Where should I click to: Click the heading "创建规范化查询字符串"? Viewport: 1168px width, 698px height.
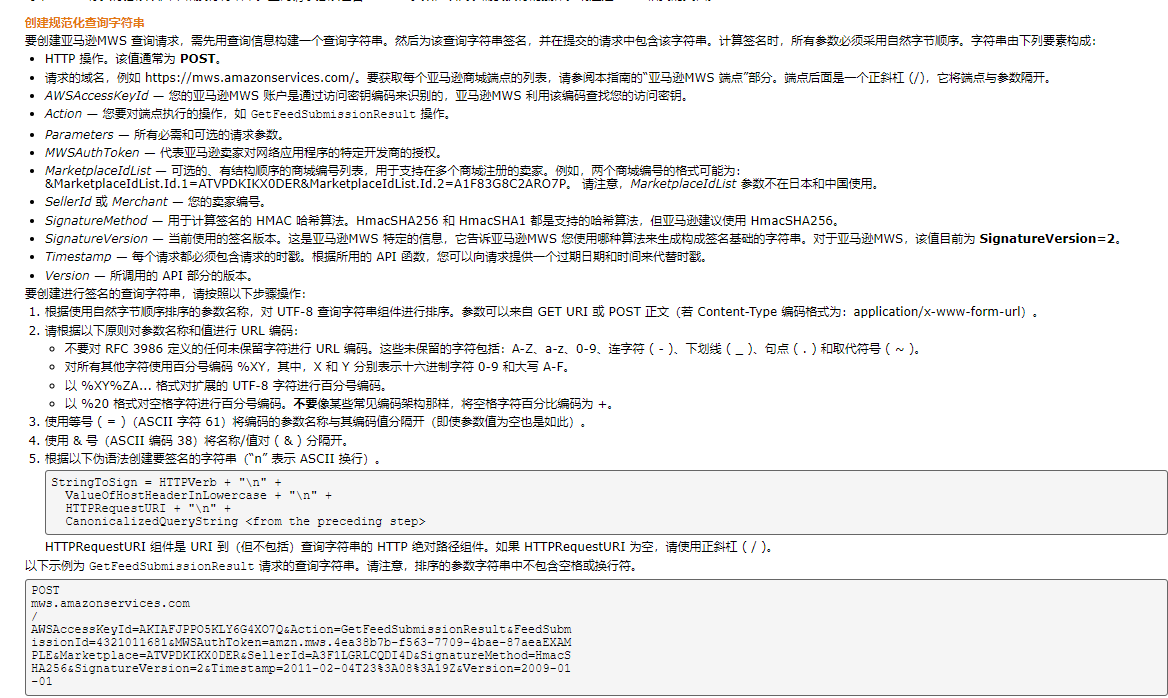click(x=85, y=23)
